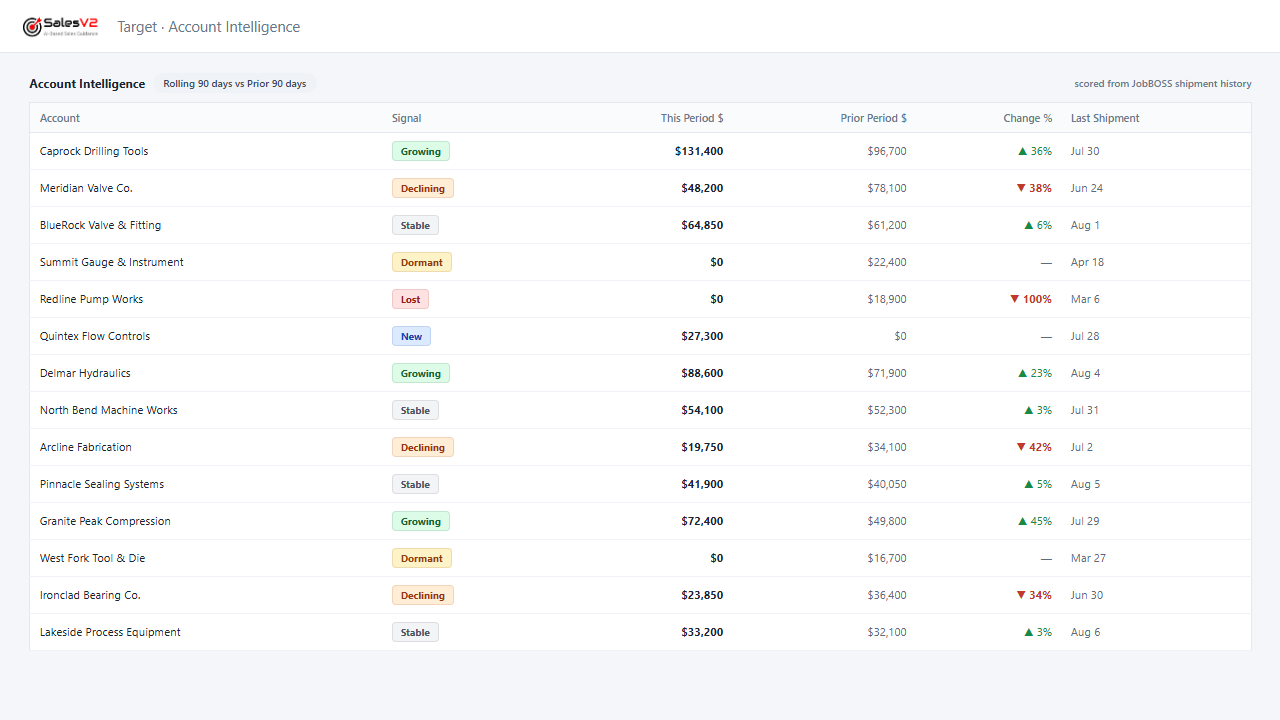Click the 45% change for Granite Peak
This screenshot has width=1280, height=720.
(1035, 521)
